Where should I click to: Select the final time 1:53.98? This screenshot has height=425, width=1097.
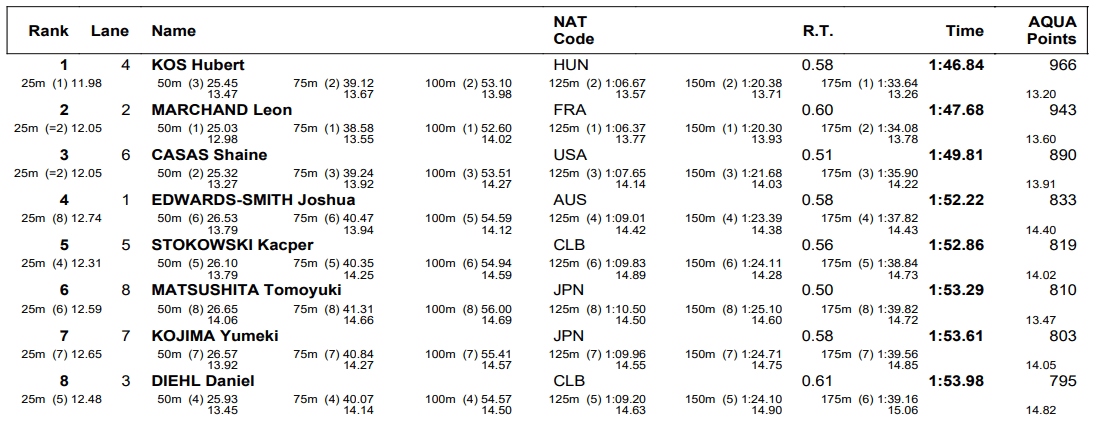[x=956, y=381]
